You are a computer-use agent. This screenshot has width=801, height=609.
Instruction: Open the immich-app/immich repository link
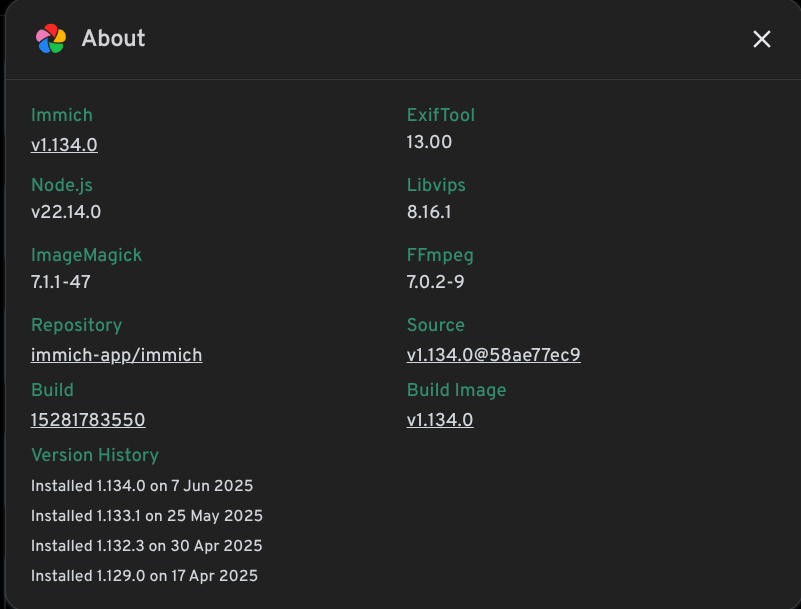click(x=116, y=355)
